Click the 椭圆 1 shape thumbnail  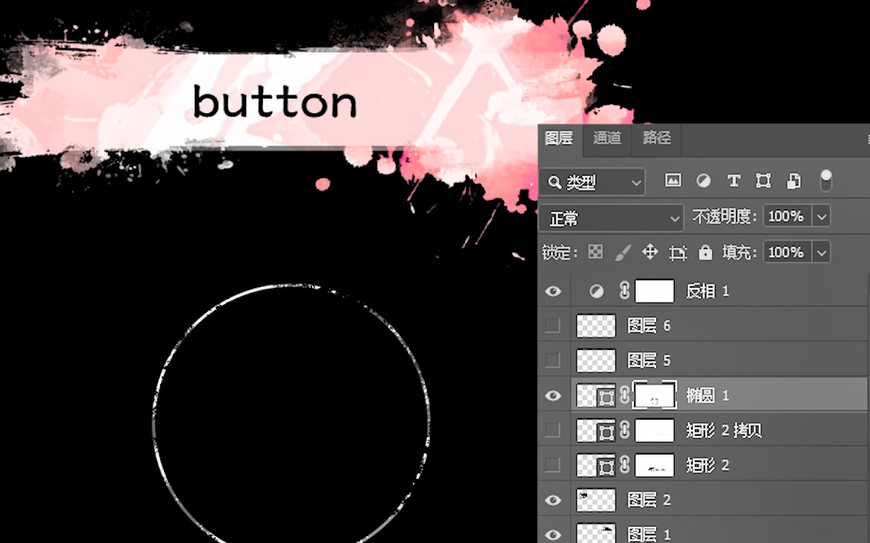(x=596, y=395)
